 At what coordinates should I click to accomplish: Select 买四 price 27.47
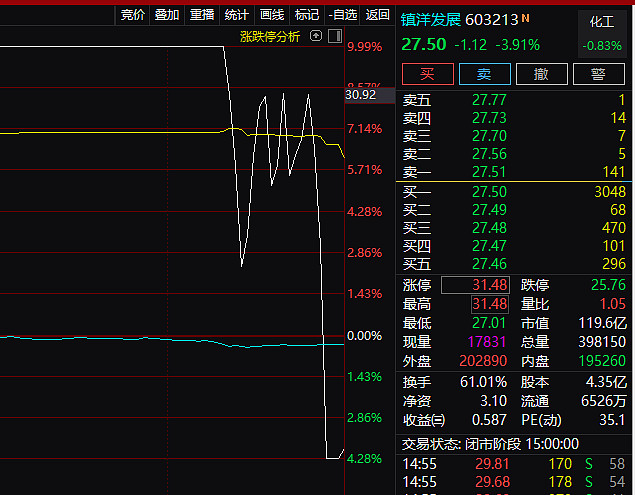489,246
